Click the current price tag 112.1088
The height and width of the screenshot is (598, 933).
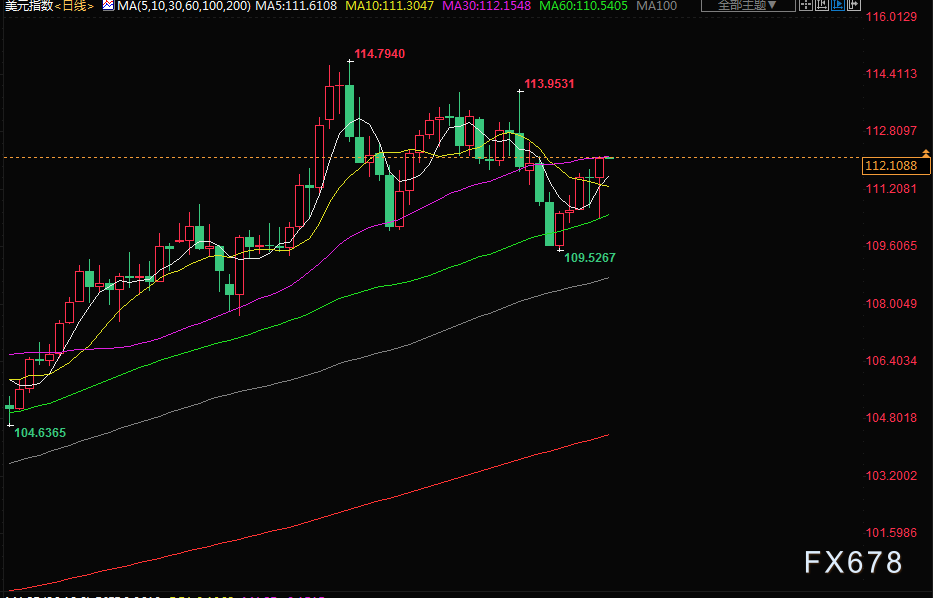896,165
